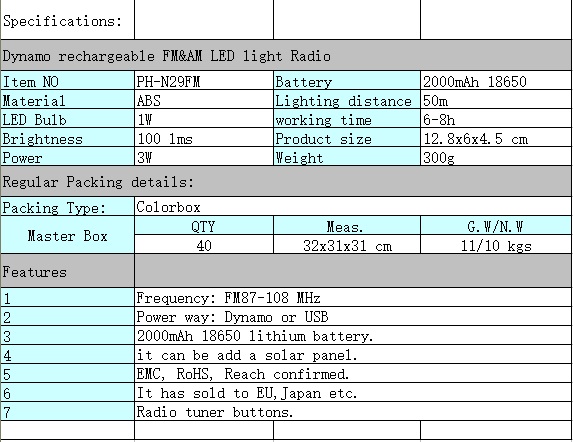Click the Dynamo rechargeable FM&AM LED light Radio title row

coord(286,55)
